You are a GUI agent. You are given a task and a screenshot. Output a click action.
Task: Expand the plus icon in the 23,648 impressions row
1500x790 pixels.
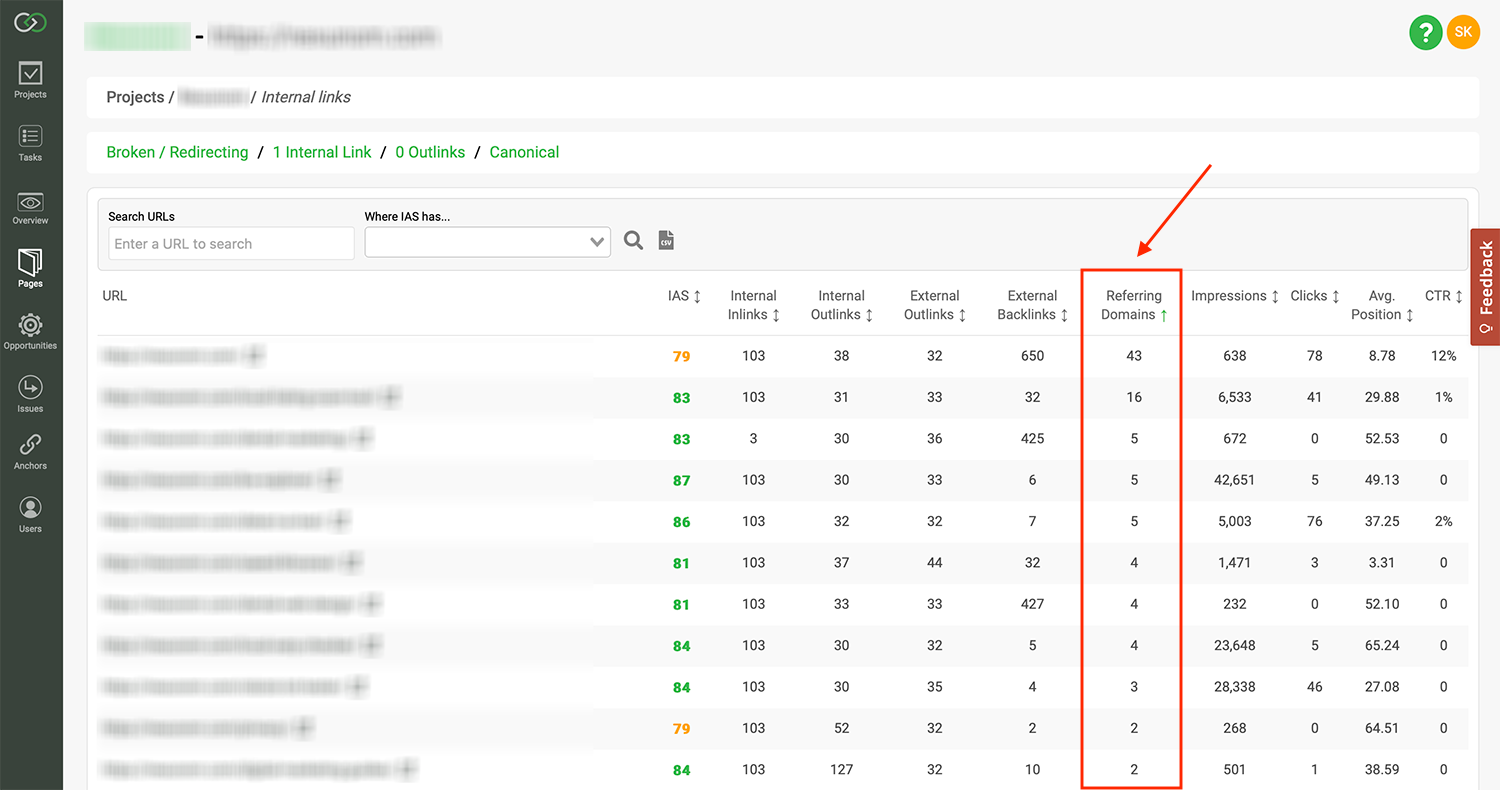(x=370, y=645)
